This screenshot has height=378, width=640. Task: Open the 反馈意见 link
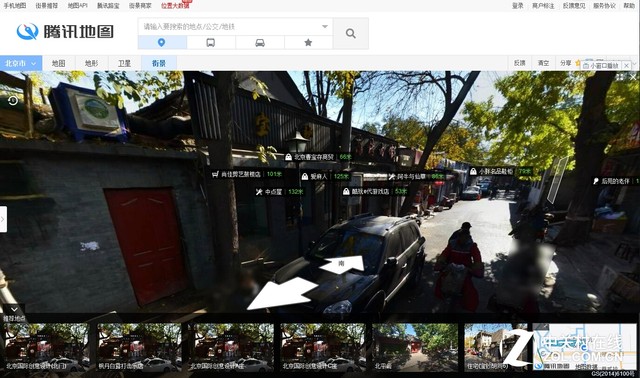tap(574, 6)
